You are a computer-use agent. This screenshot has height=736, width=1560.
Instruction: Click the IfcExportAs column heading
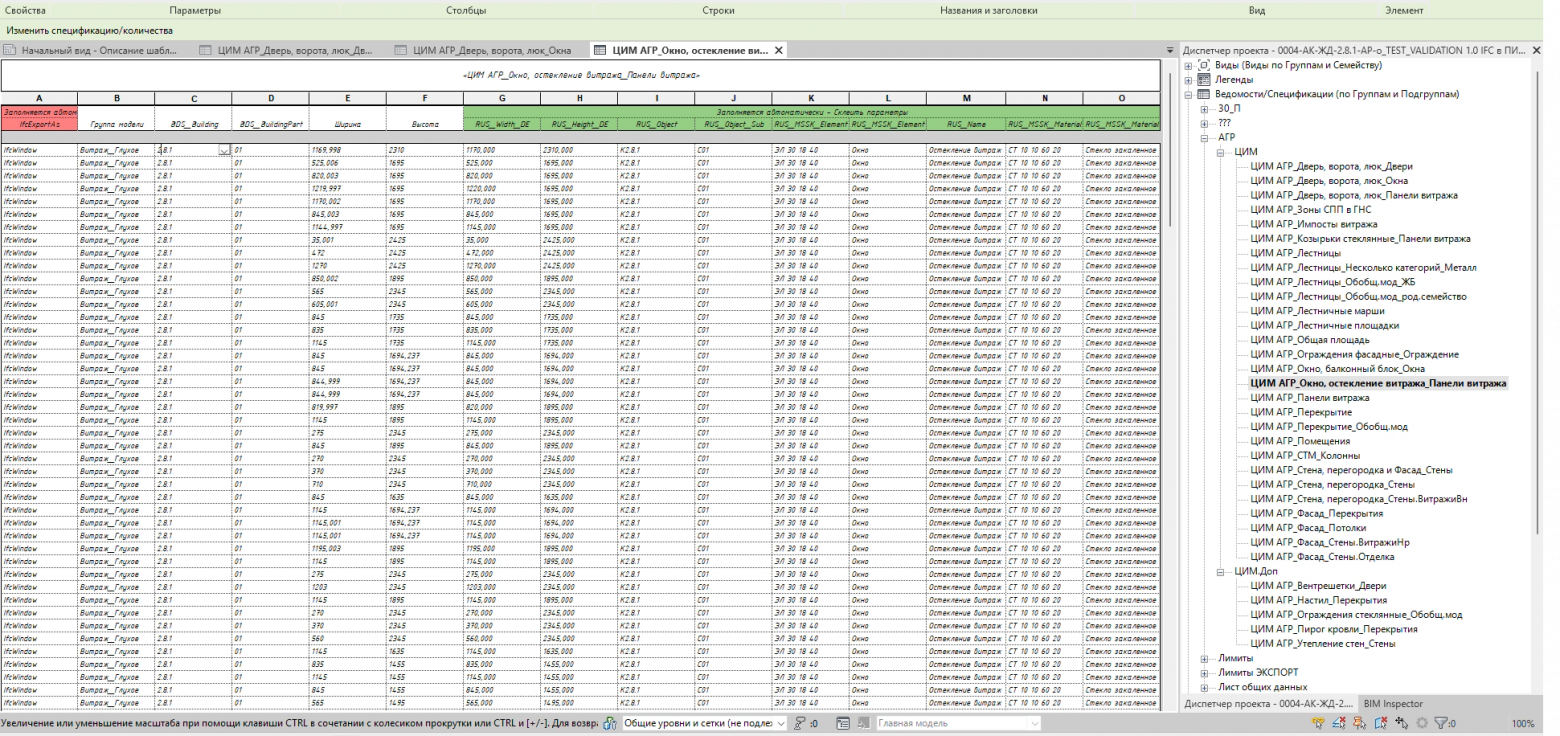pos(39,124)
